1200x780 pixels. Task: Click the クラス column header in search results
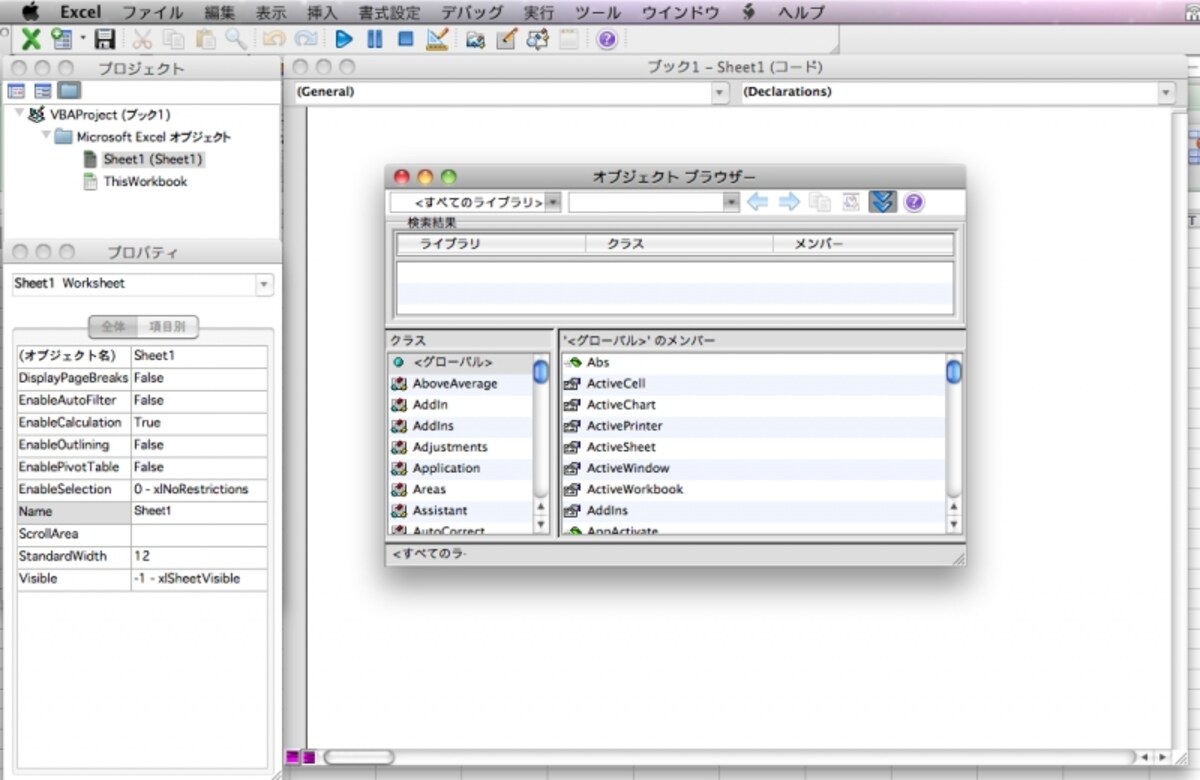pyautogui.click(x=679, y=244)
